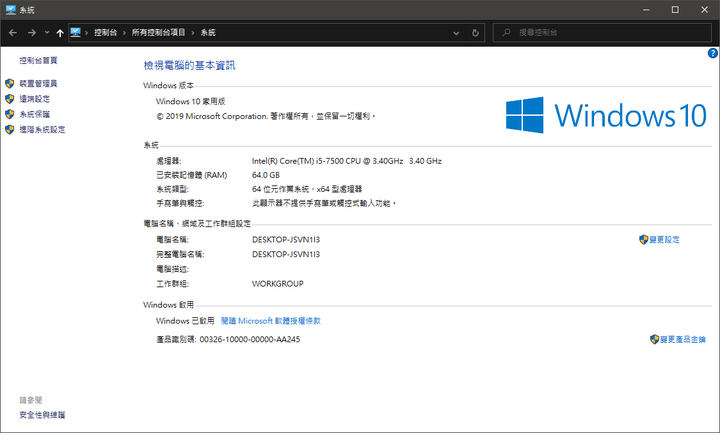This screenshot has height=433, width=720.
Task: Maximize the system window
Action: [675, 10]
